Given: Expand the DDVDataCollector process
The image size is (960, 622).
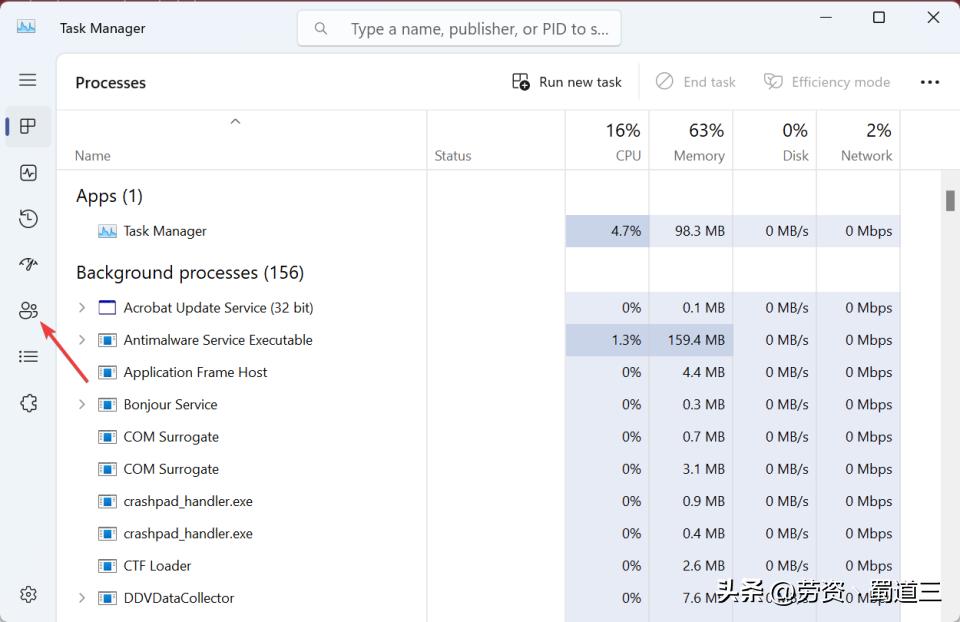Looking at the screenshot, I should click(81, 597).
